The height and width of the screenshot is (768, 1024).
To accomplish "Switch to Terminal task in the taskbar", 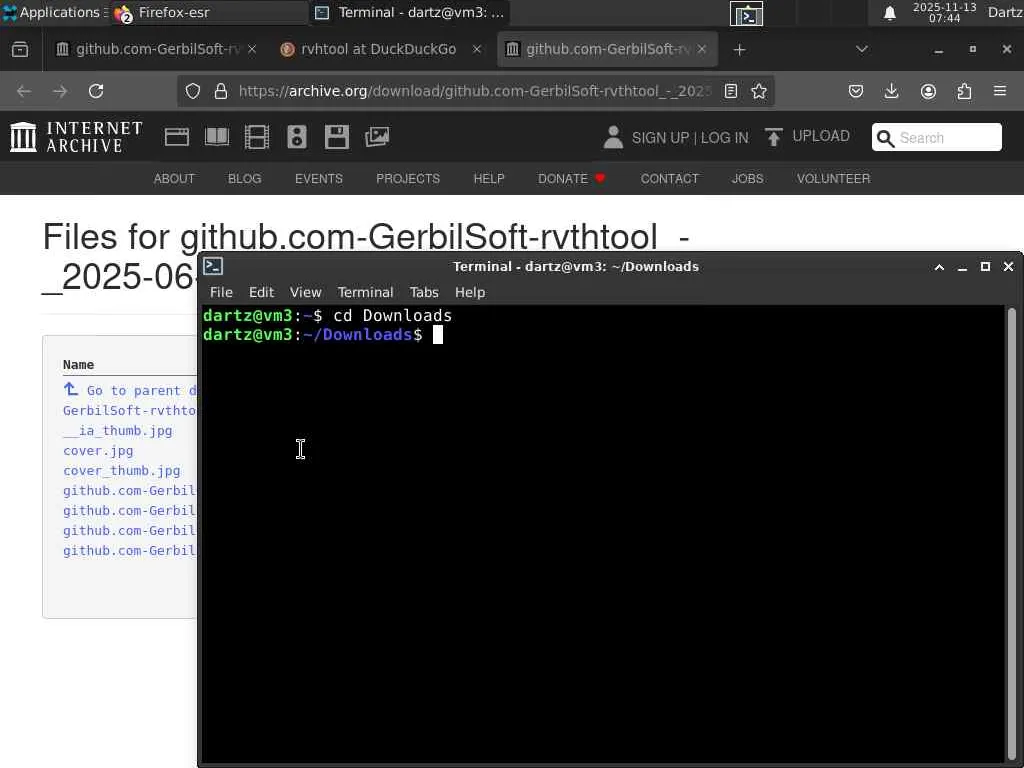I will click(409, 12).
